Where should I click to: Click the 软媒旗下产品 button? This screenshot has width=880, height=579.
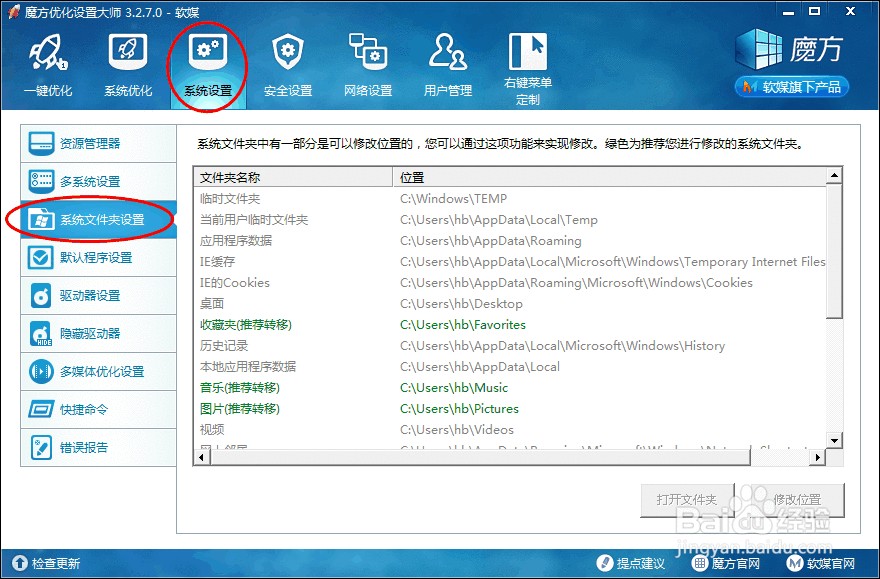(792, 87)
